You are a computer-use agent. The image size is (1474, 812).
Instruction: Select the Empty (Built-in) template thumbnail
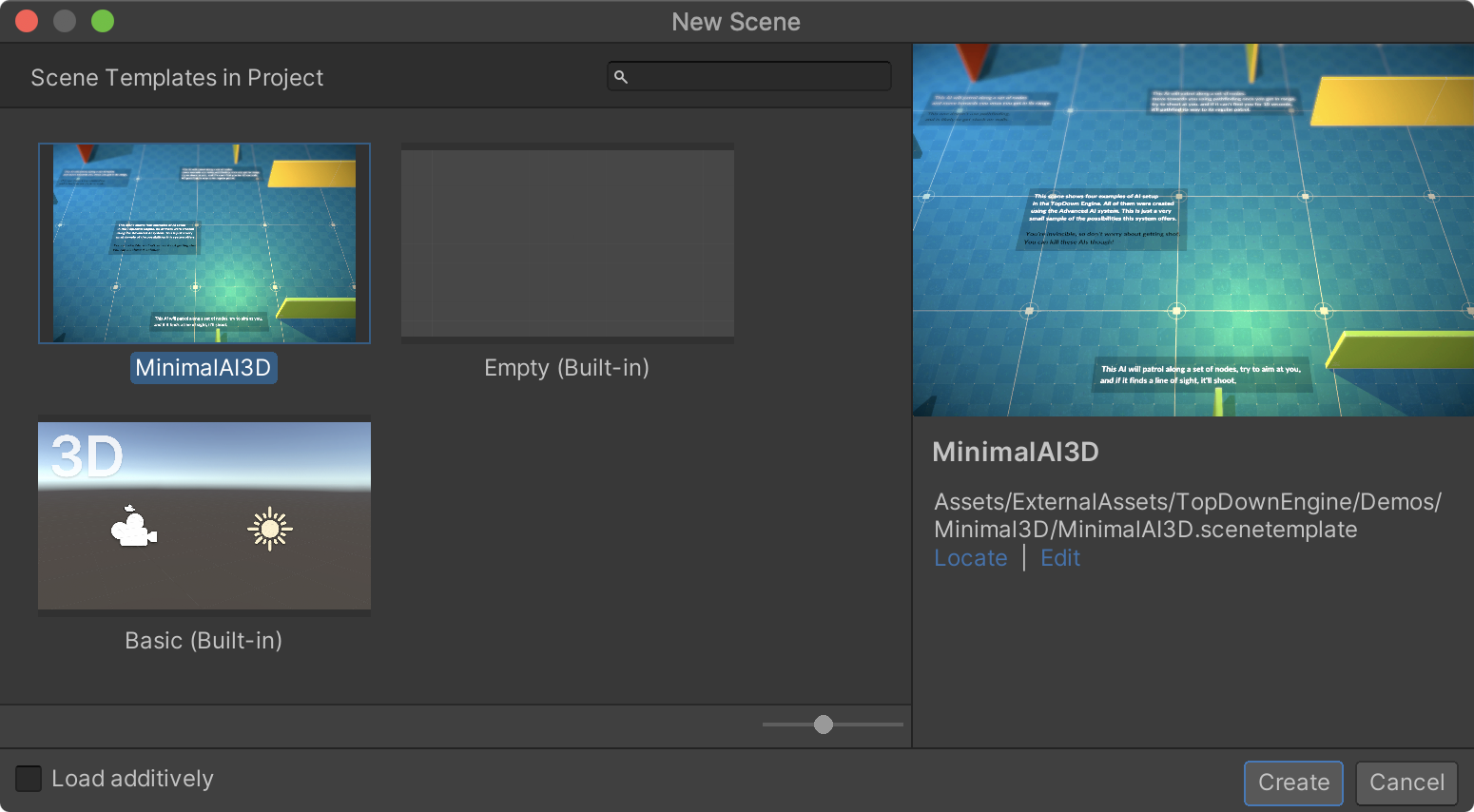click(568, 243)
